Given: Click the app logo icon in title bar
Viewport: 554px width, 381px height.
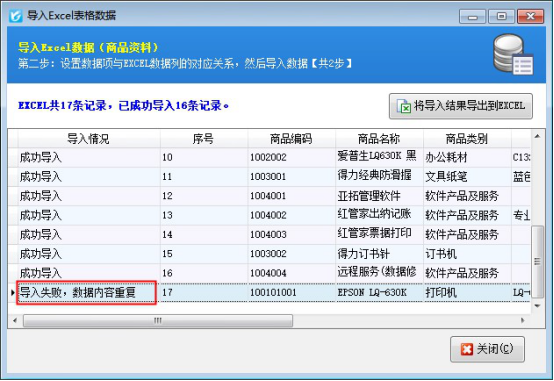Looking at the screenshot, I should click(x=16, y=16).
